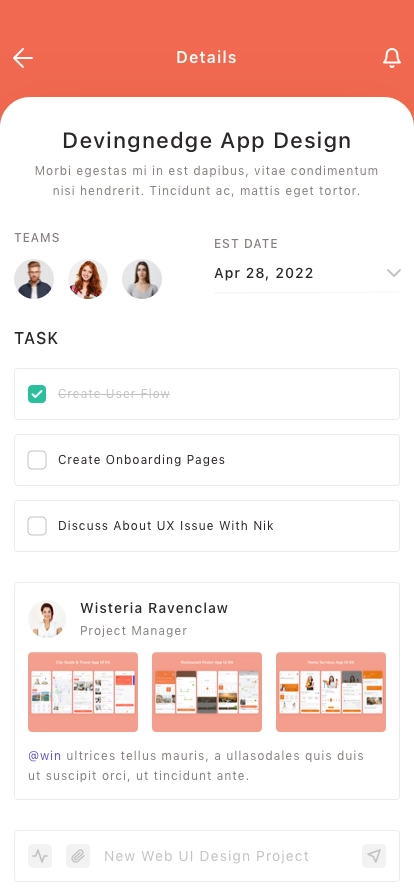Uncheck the Create User Flow task
414x896 pixels.
37,394
